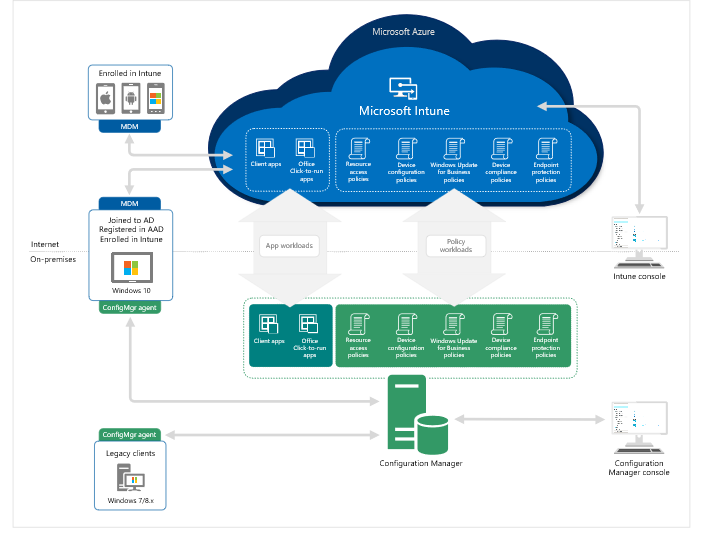Click the Configuration Manager console computer icon

(639, 428)
